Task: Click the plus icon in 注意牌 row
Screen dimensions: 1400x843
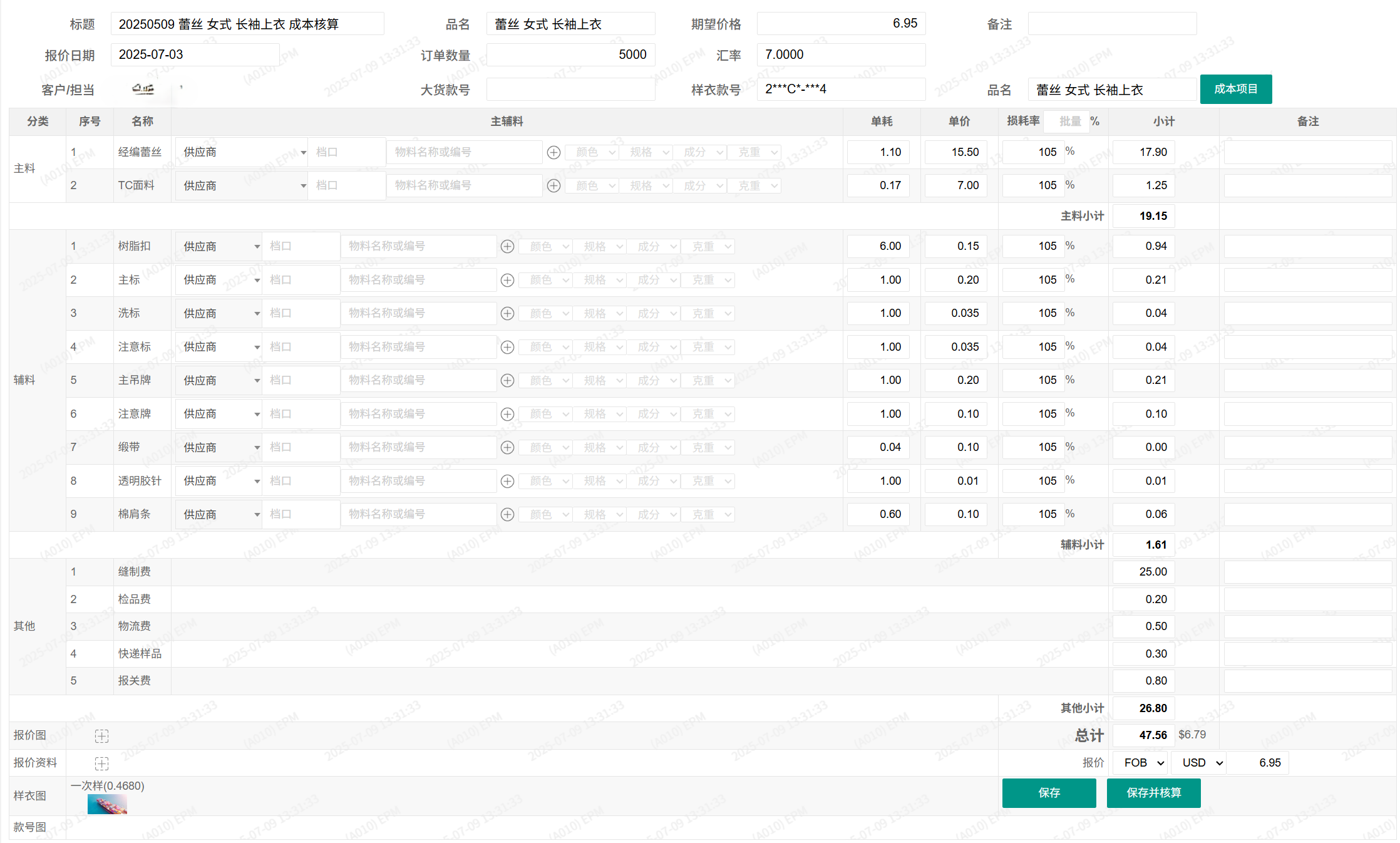Action: click(507, 414)
